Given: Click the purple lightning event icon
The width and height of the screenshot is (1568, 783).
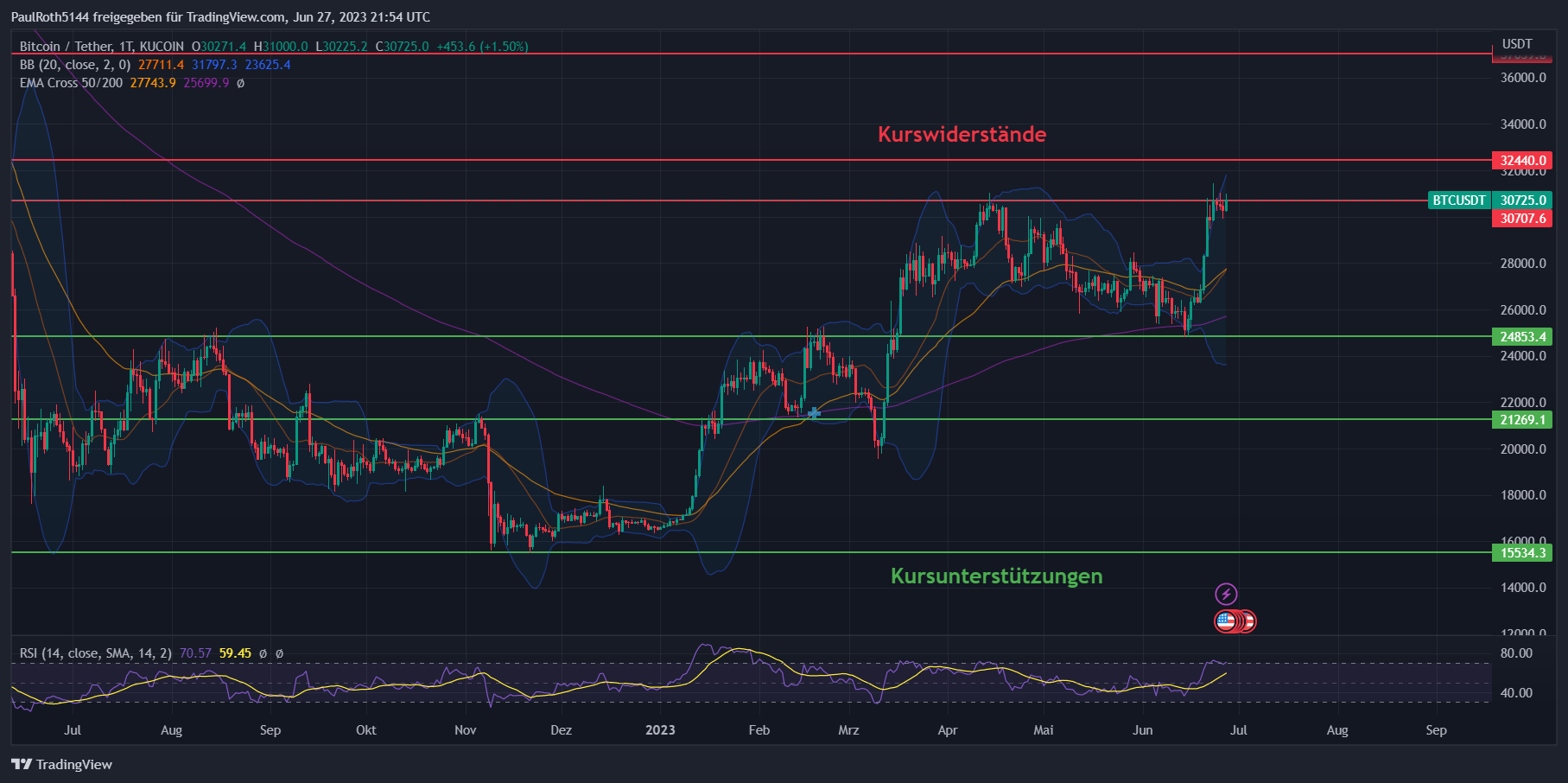Looking at the screenshot, I should click(1226, 594).
